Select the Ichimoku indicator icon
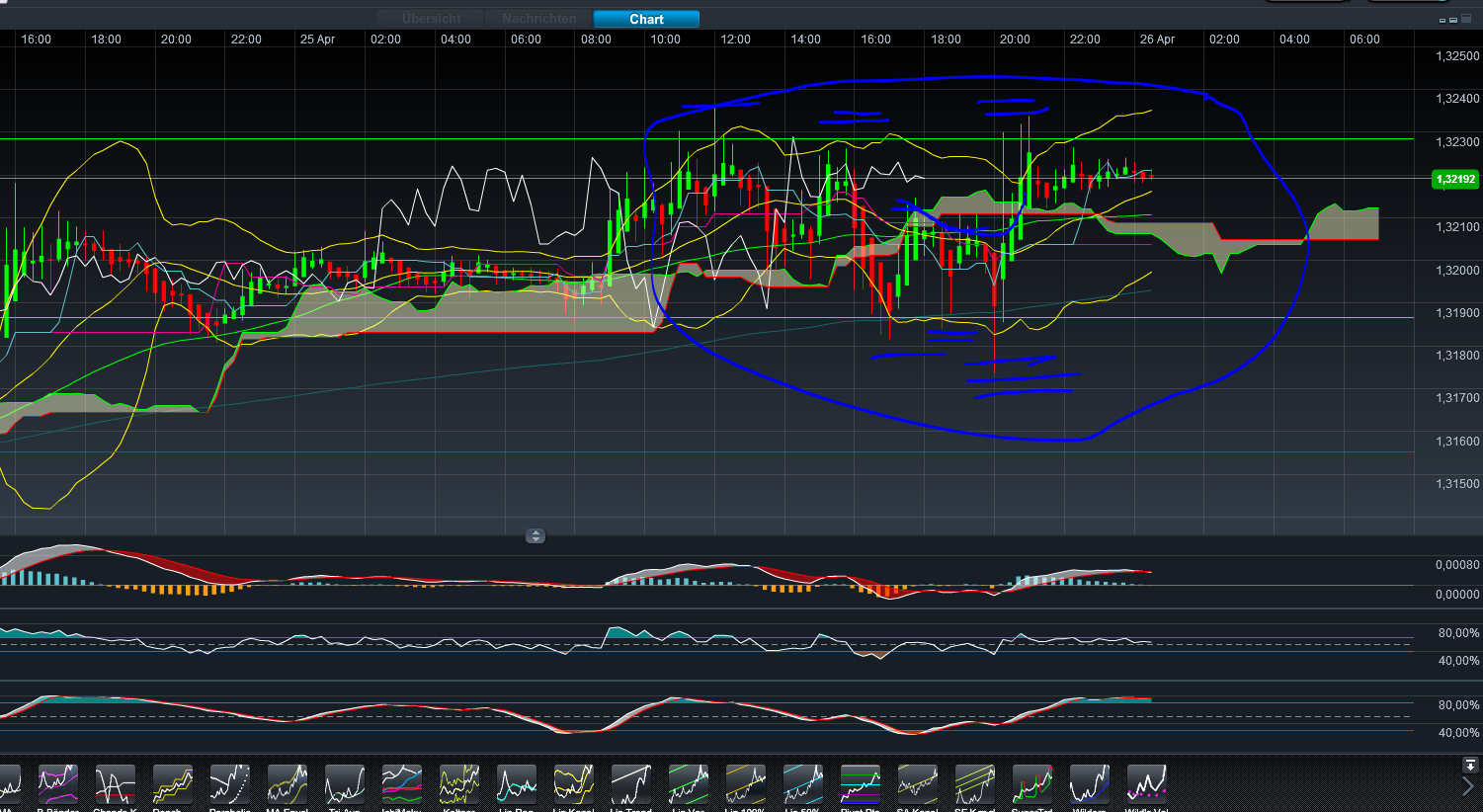The width and height of the screenshot is (1483, 812). pyautogui.click(x=401, y=783)
